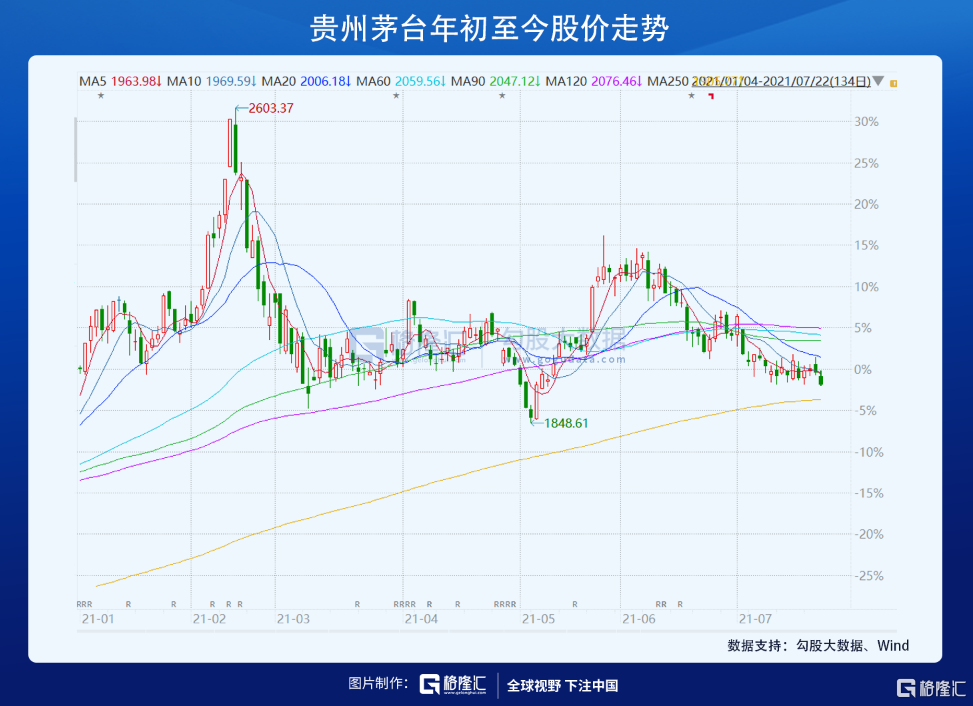Click the 1848.61 low price label
The width and height of the screenshot is (973, 706).
pyautogui.click(x=566, y=423)
